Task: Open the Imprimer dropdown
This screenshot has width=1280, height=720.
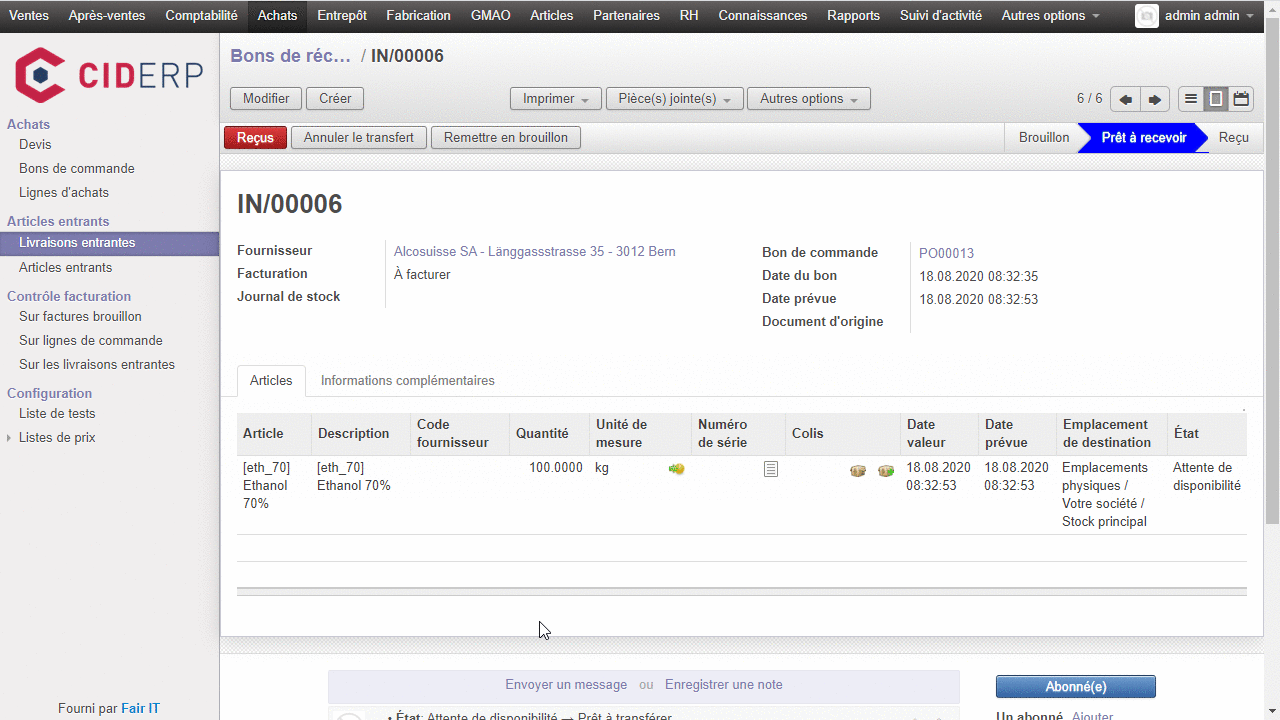Action: click(x=555, y=99)
